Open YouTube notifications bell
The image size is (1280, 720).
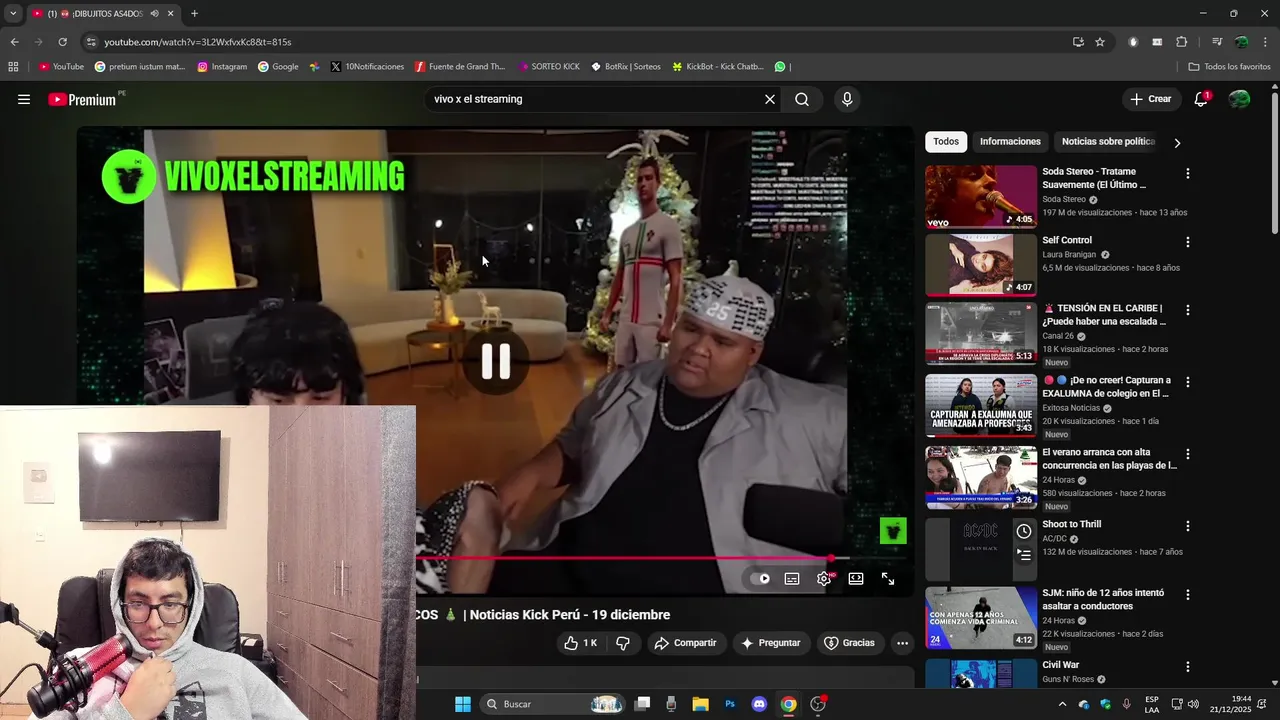(x=1201, y=99)
